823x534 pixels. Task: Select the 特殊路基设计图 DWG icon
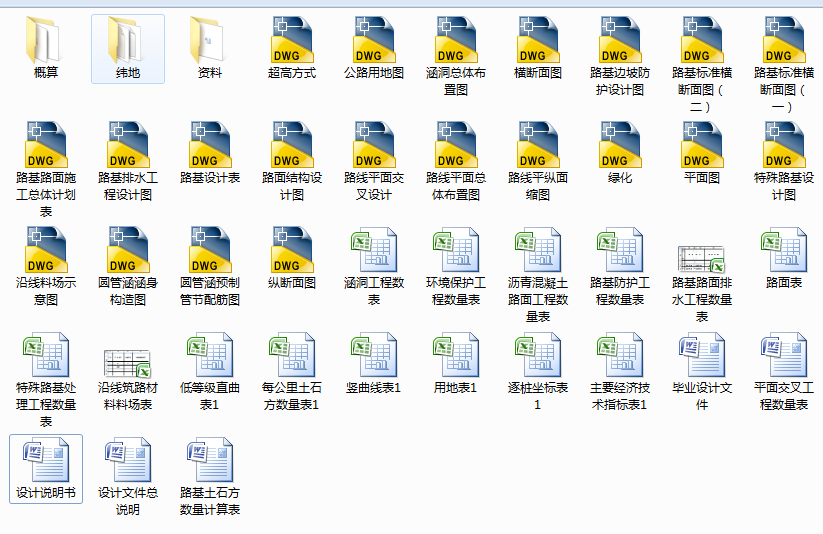coord(784,145)
